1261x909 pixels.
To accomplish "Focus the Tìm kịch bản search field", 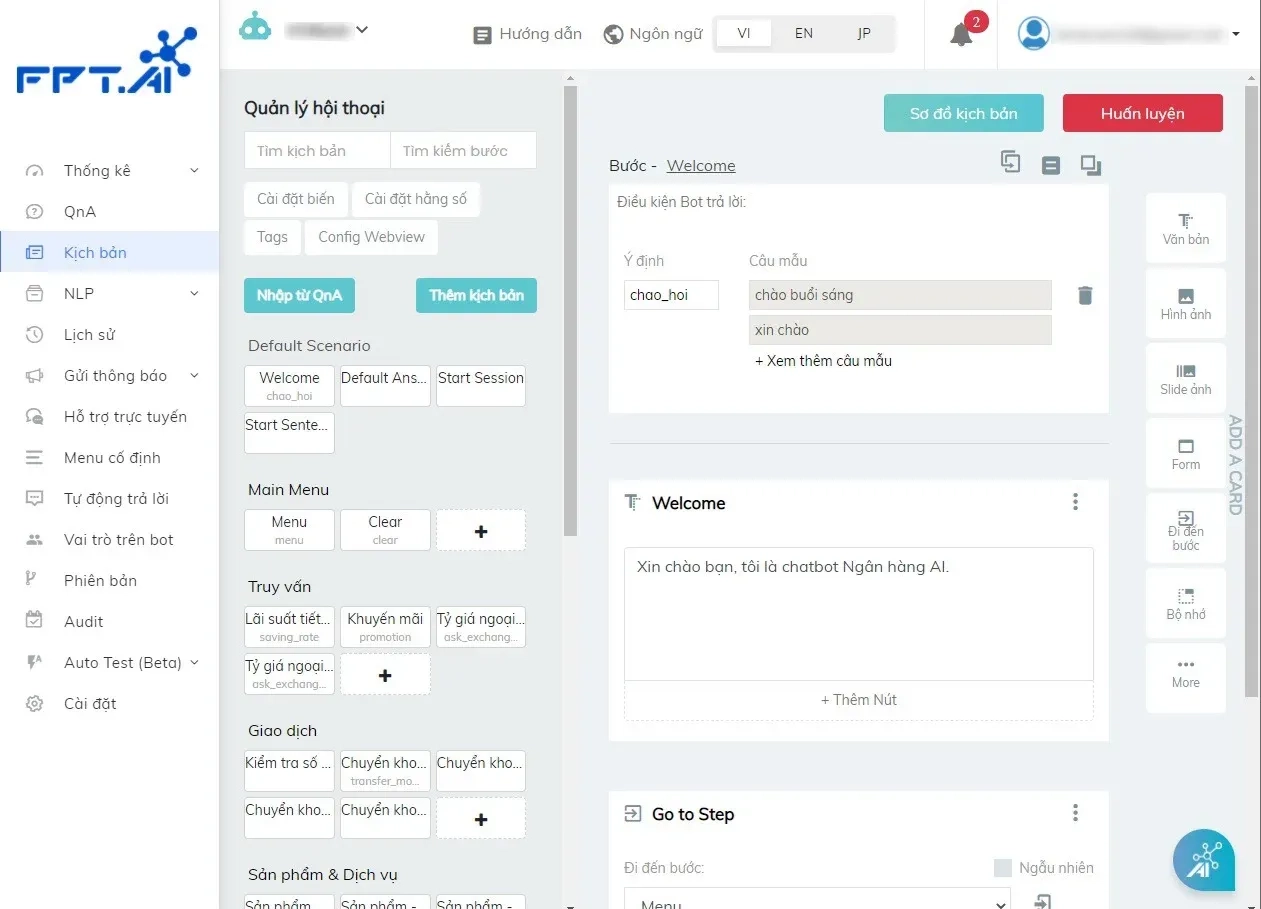I will tap(317, 151).
